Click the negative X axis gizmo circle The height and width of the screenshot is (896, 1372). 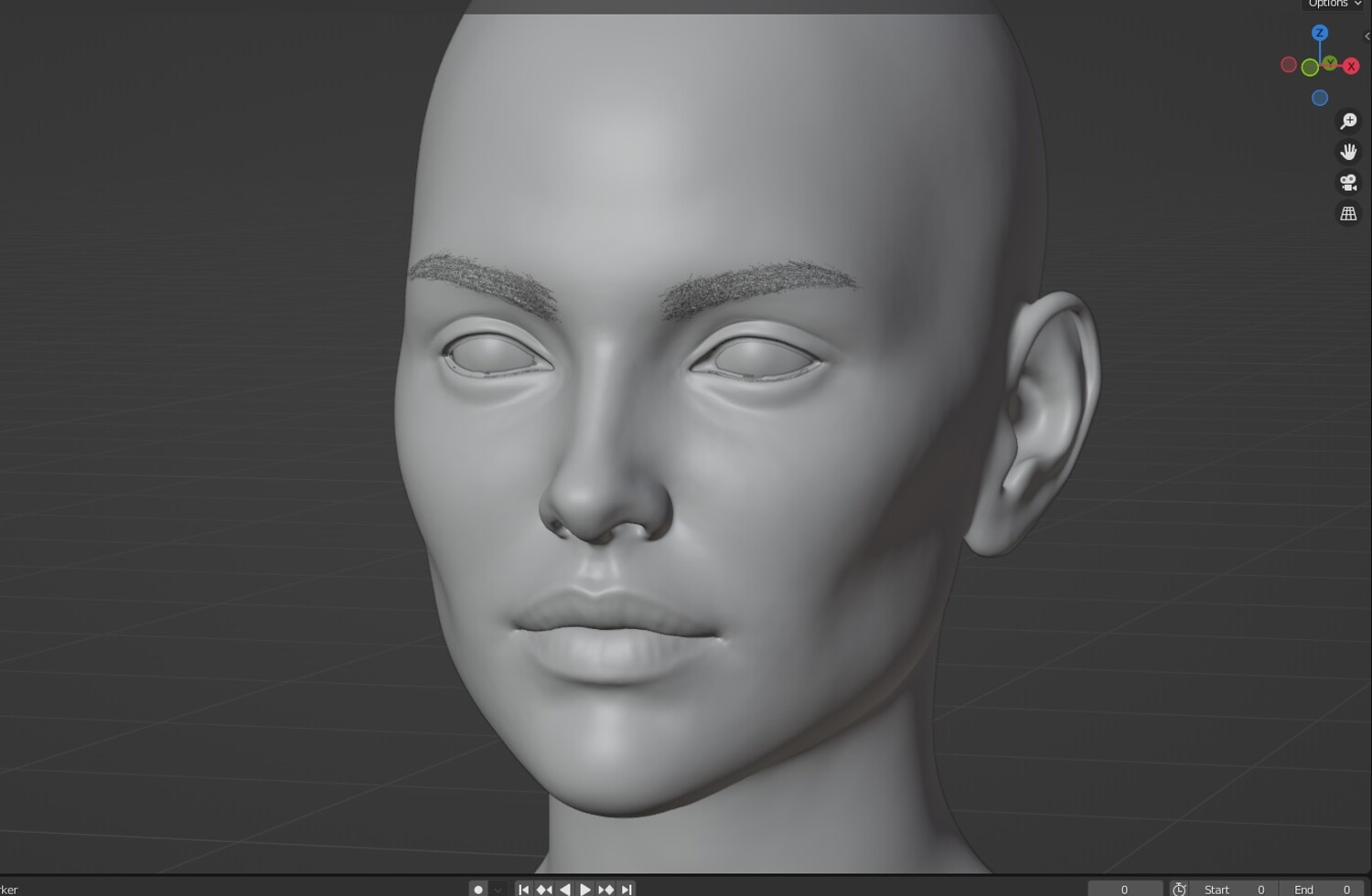[x=1289, y=65]
